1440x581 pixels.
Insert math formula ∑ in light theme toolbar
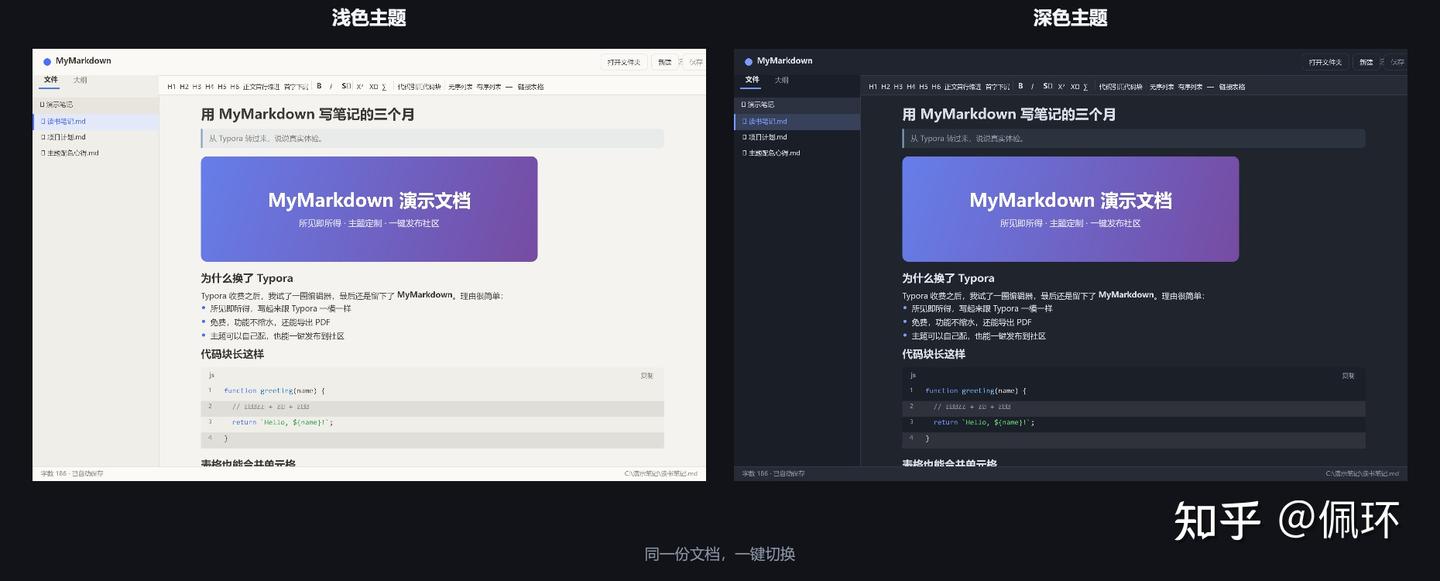click(384, 87)
